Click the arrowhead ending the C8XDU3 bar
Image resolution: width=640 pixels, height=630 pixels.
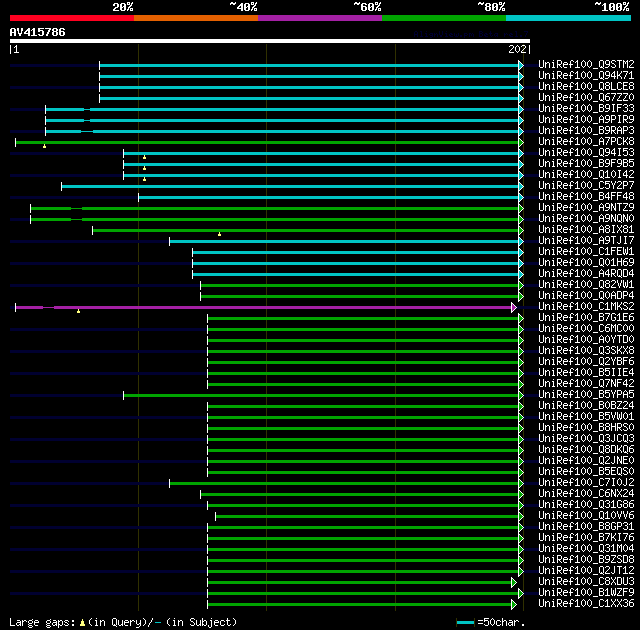click(514, 583)
